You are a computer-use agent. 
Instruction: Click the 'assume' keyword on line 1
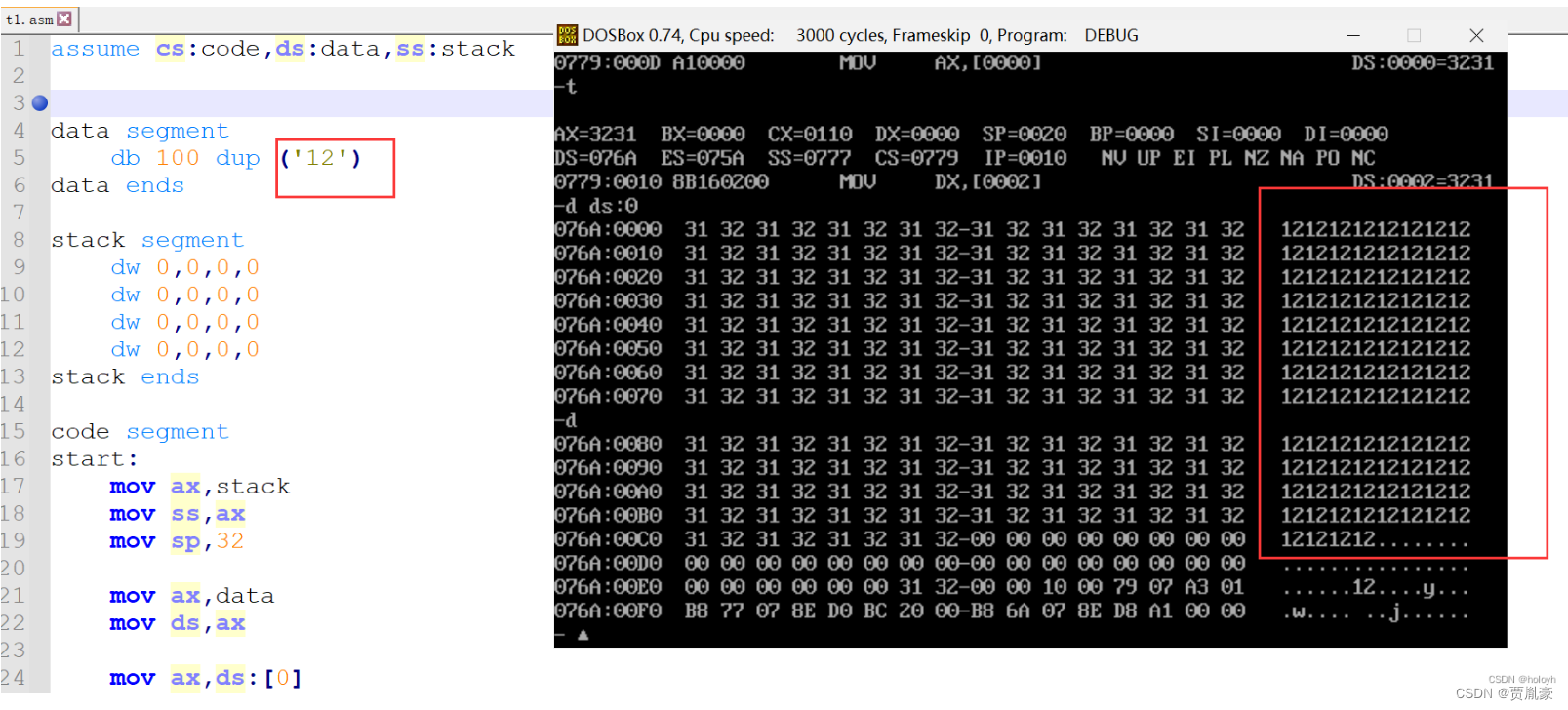tap(95, 49)
